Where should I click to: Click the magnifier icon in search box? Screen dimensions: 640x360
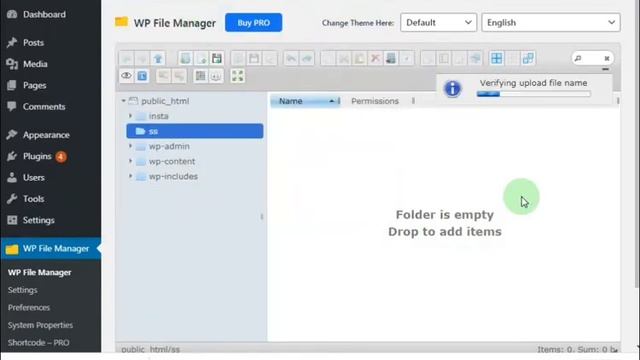pyautogui.click(x=578, y=58)
